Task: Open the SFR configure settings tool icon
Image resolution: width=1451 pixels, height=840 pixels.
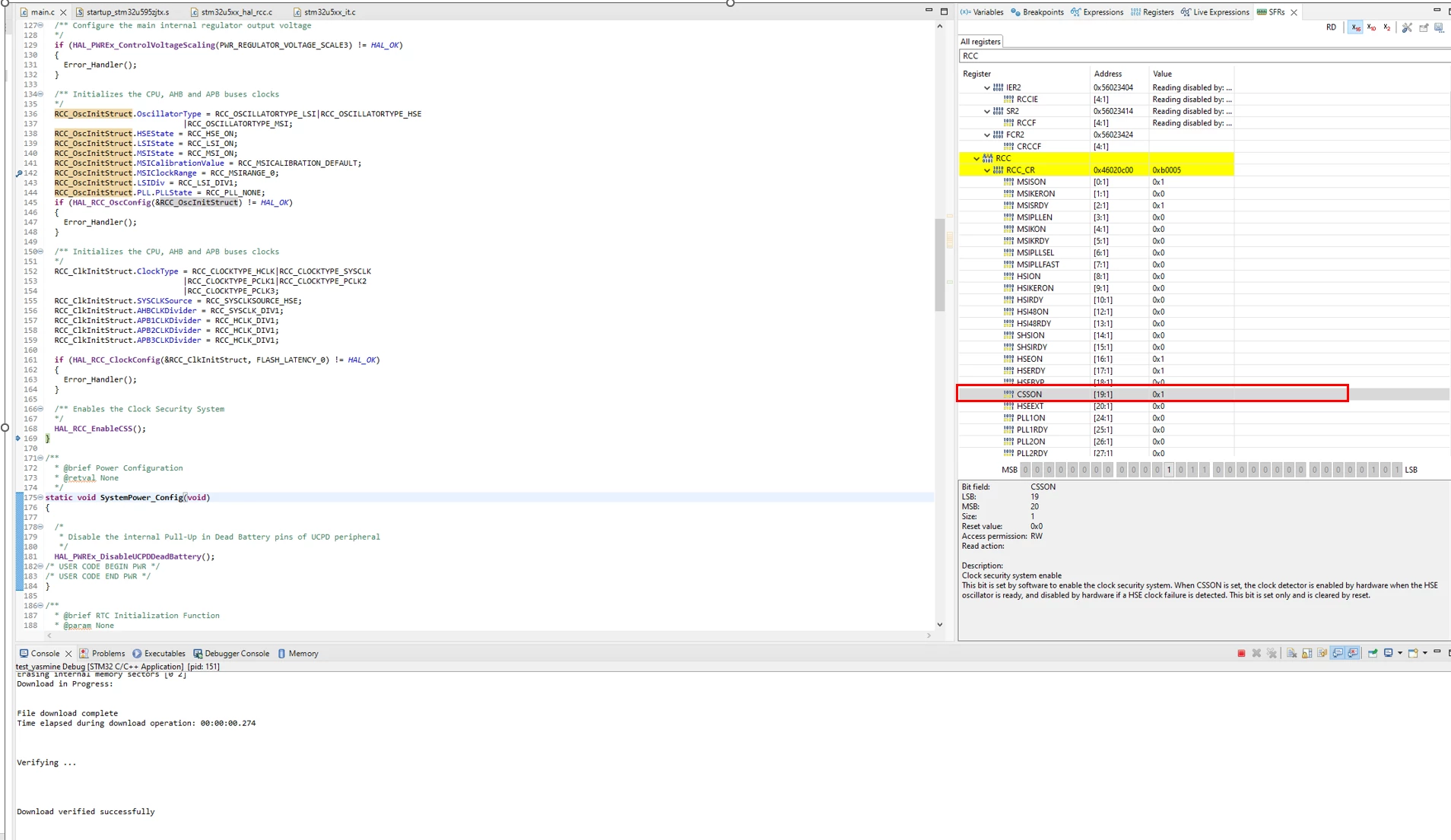Action: (x=1407, y=27)
